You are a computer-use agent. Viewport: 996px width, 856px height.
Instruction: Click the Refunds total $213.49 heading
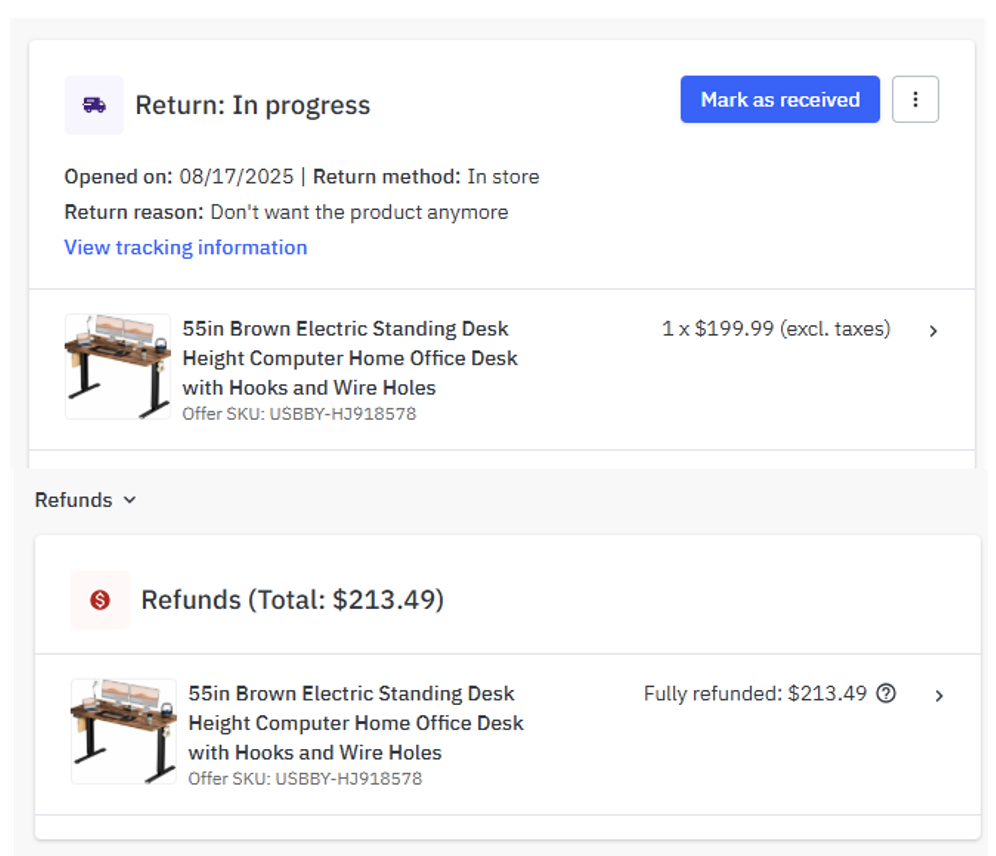point(292,600)
